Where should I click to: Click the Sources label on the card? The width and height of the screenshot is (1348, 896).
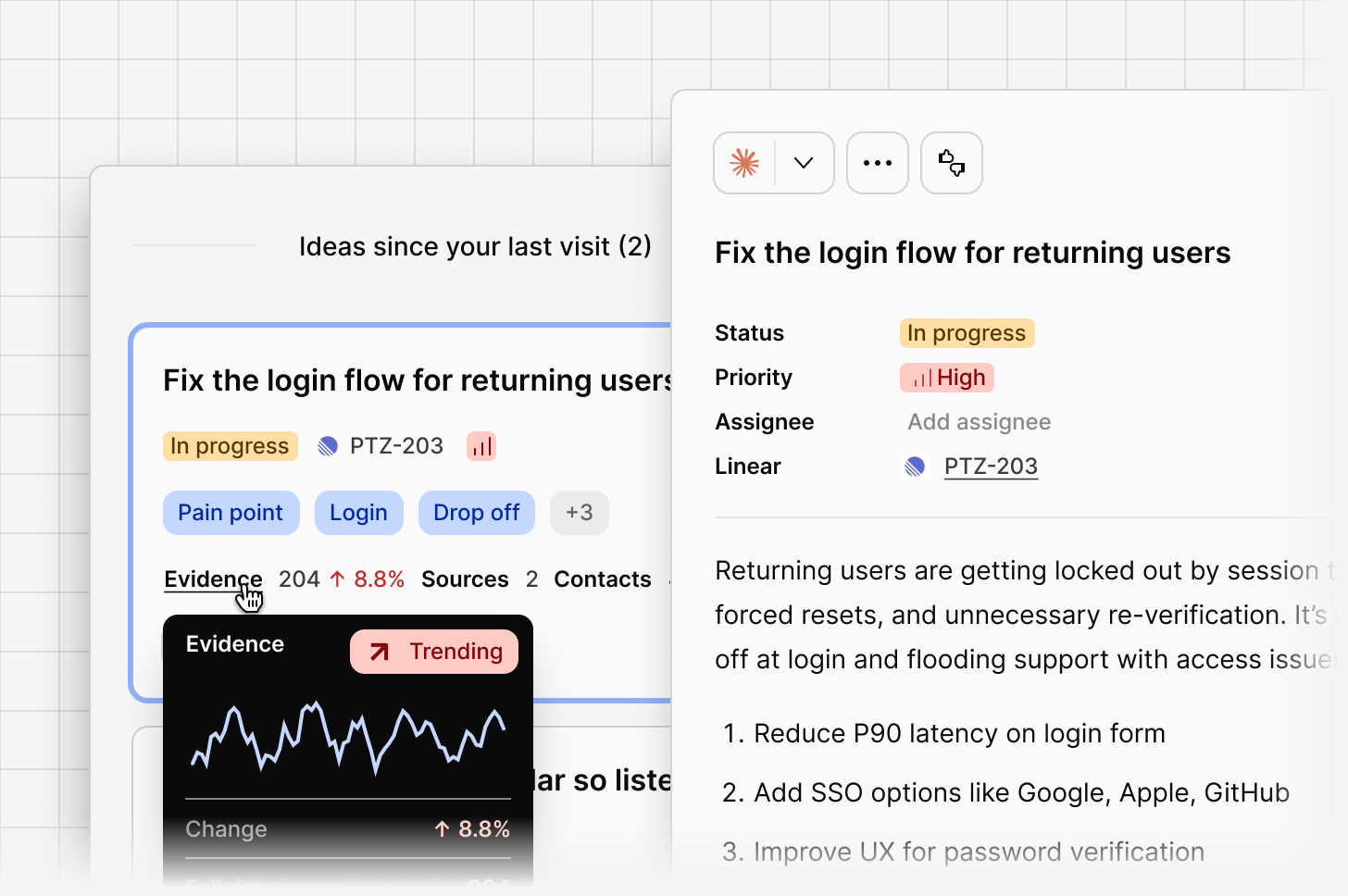pyautogui.click(x=465, y=579)
